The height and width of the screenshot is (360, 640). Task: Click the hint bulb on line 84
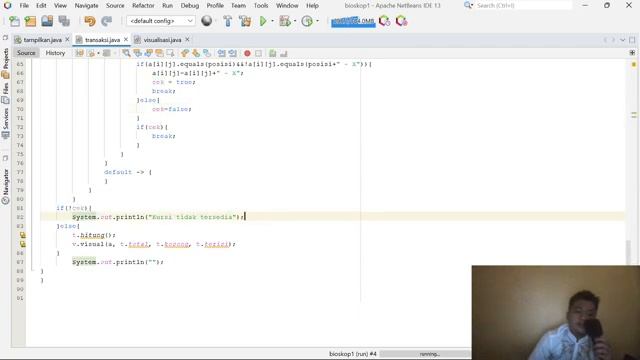coord(23,235)
